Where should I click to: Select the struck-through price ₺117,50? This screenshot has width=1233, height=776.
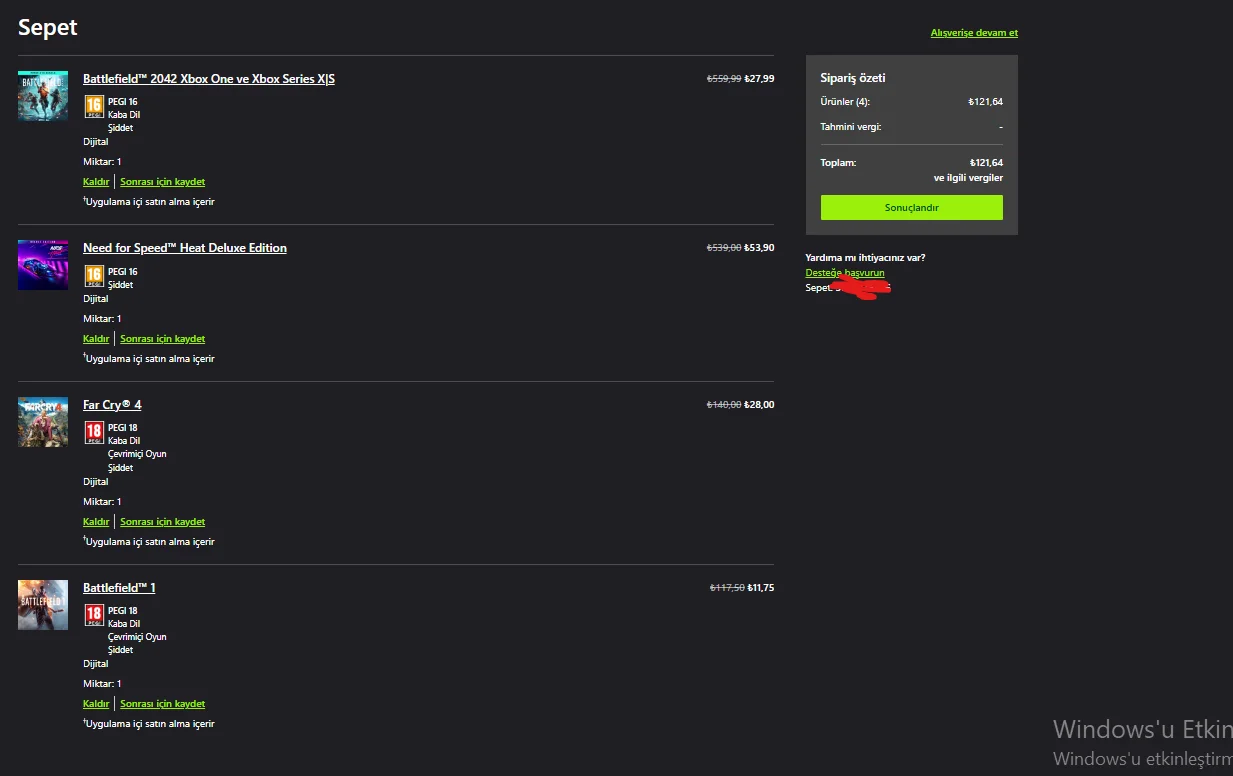[x=727, y=588]
